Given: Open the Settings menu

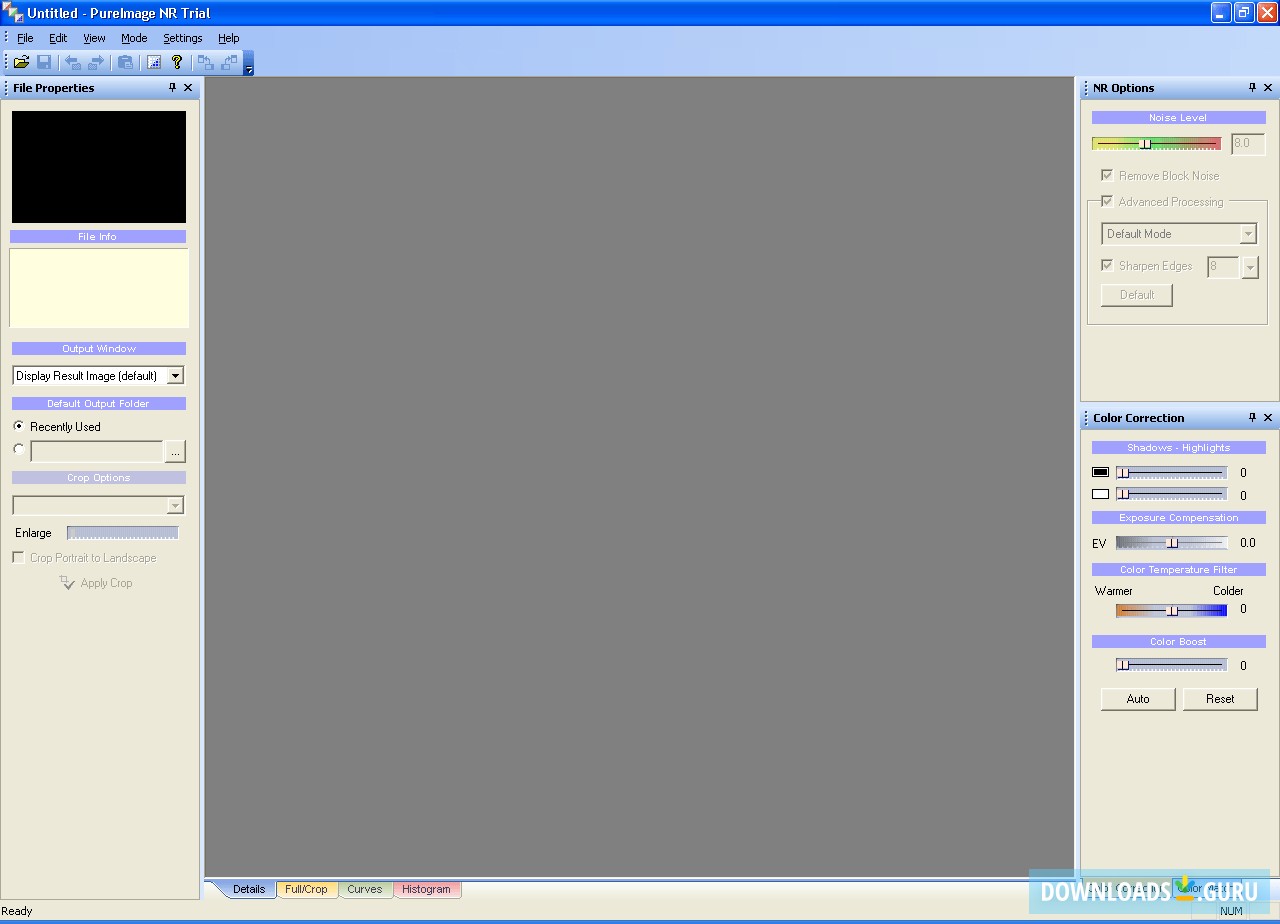Looking at the screenshot, I should point(183,38).
